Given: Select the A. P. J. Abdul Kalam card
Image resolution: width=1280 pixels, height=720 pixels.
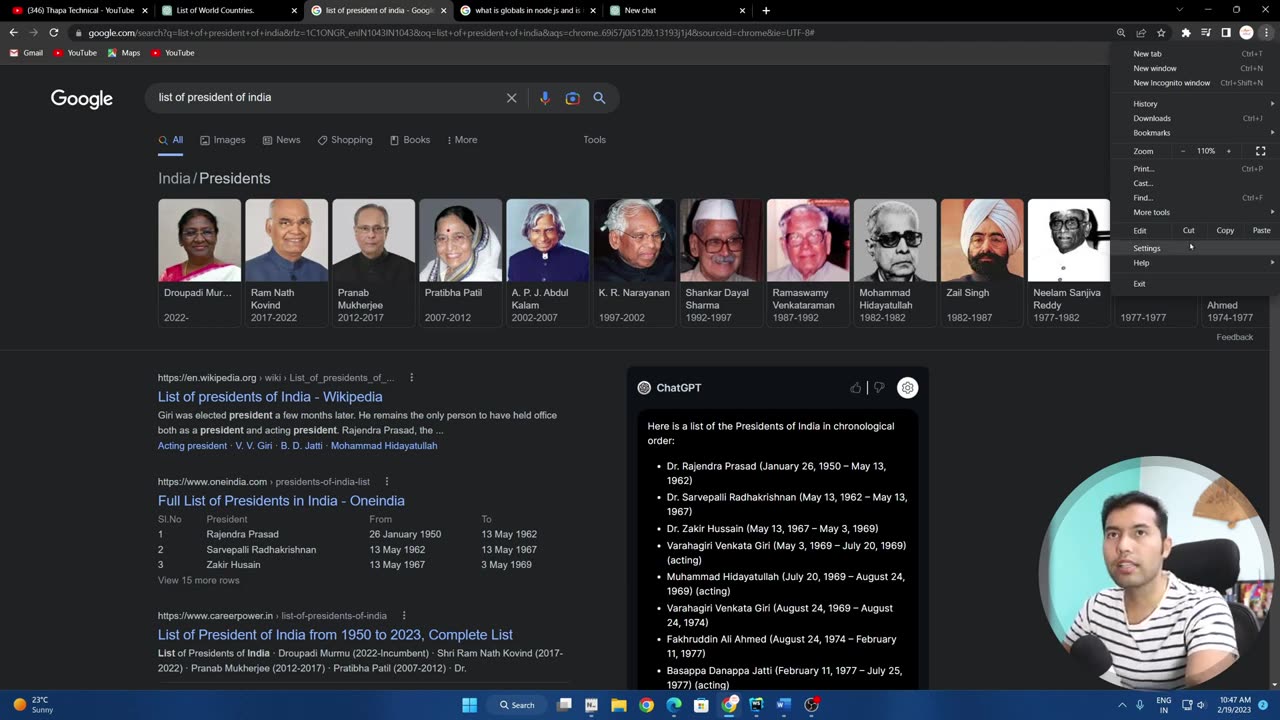Looking at the screenshot, I should click(547, 261).
